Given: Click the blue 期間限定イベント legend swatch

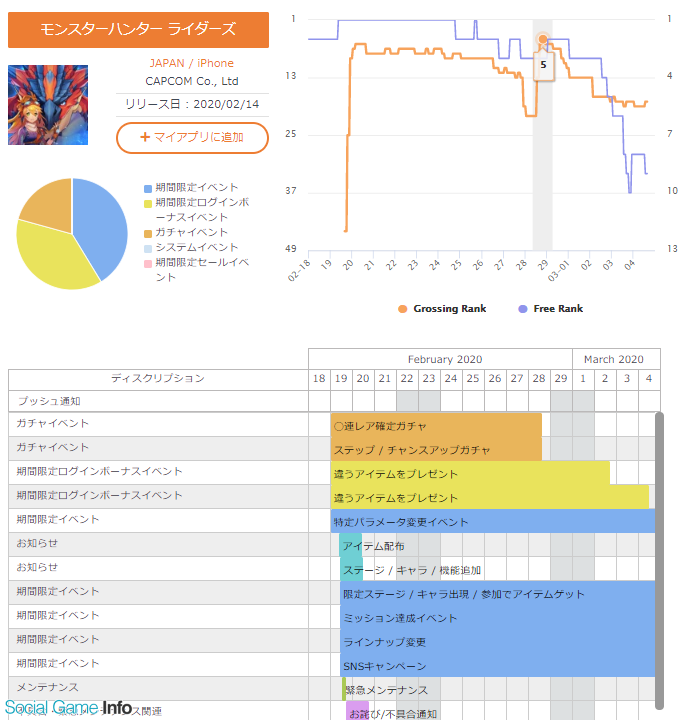Looking at the screenshot, I should click(x=148, y=189).
